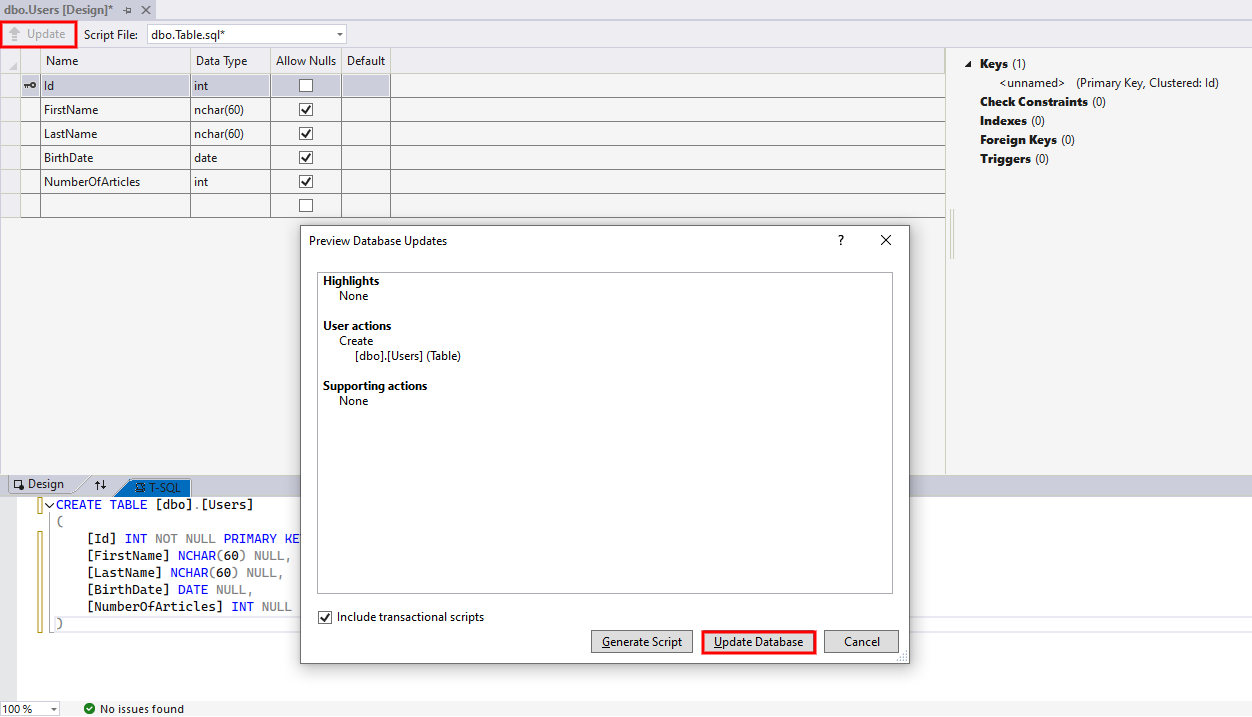The height and width of the screenshot is (717, 1252).
Task: Toggle Allow Nulls for the Id column
Action: (306, 86)
